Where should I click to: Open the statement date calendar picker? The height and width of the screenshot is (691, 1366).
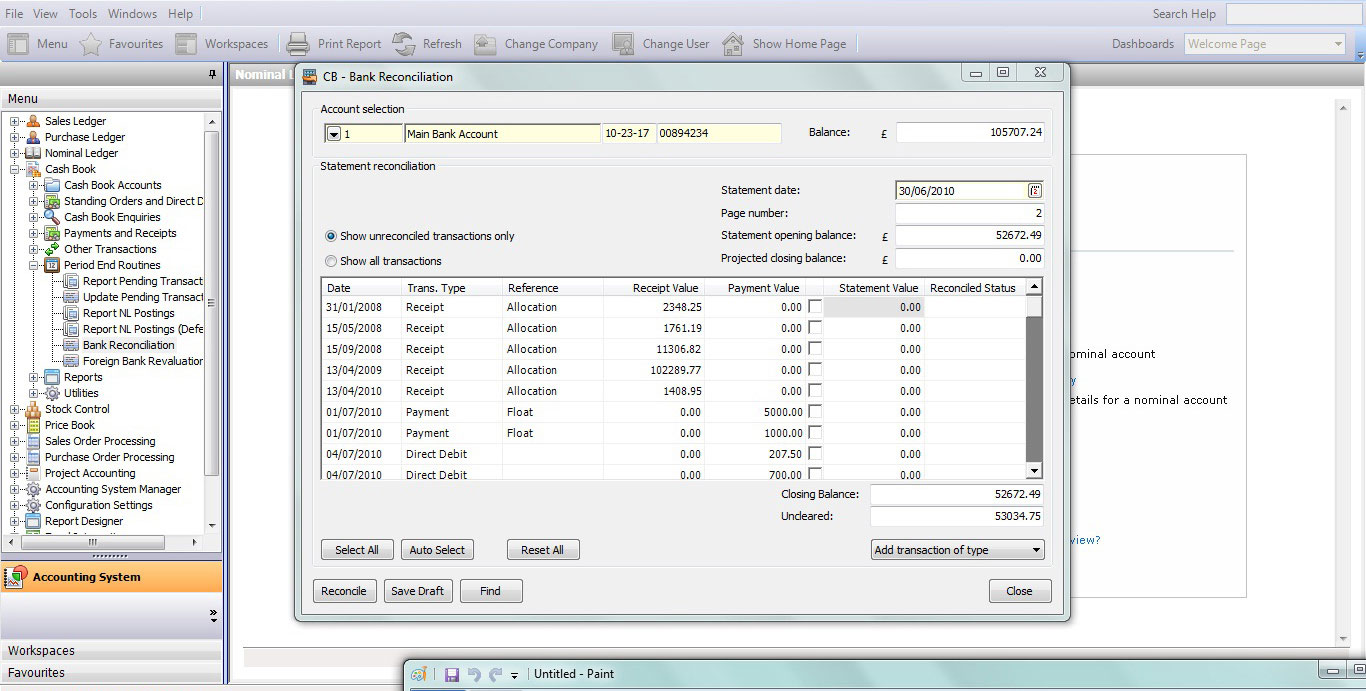pos(1035,190)
